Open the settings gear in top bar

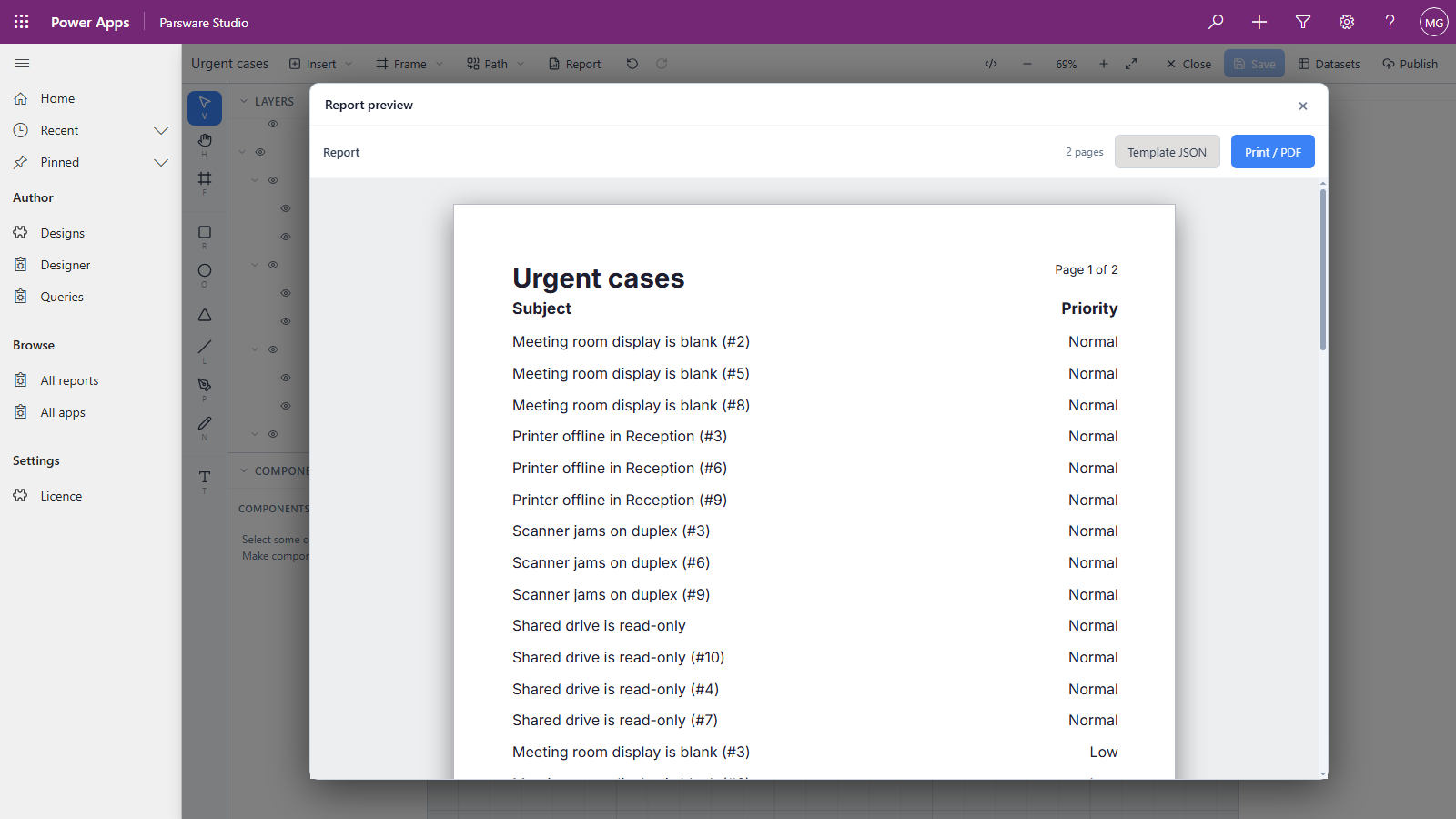[x=1347, y=22]
